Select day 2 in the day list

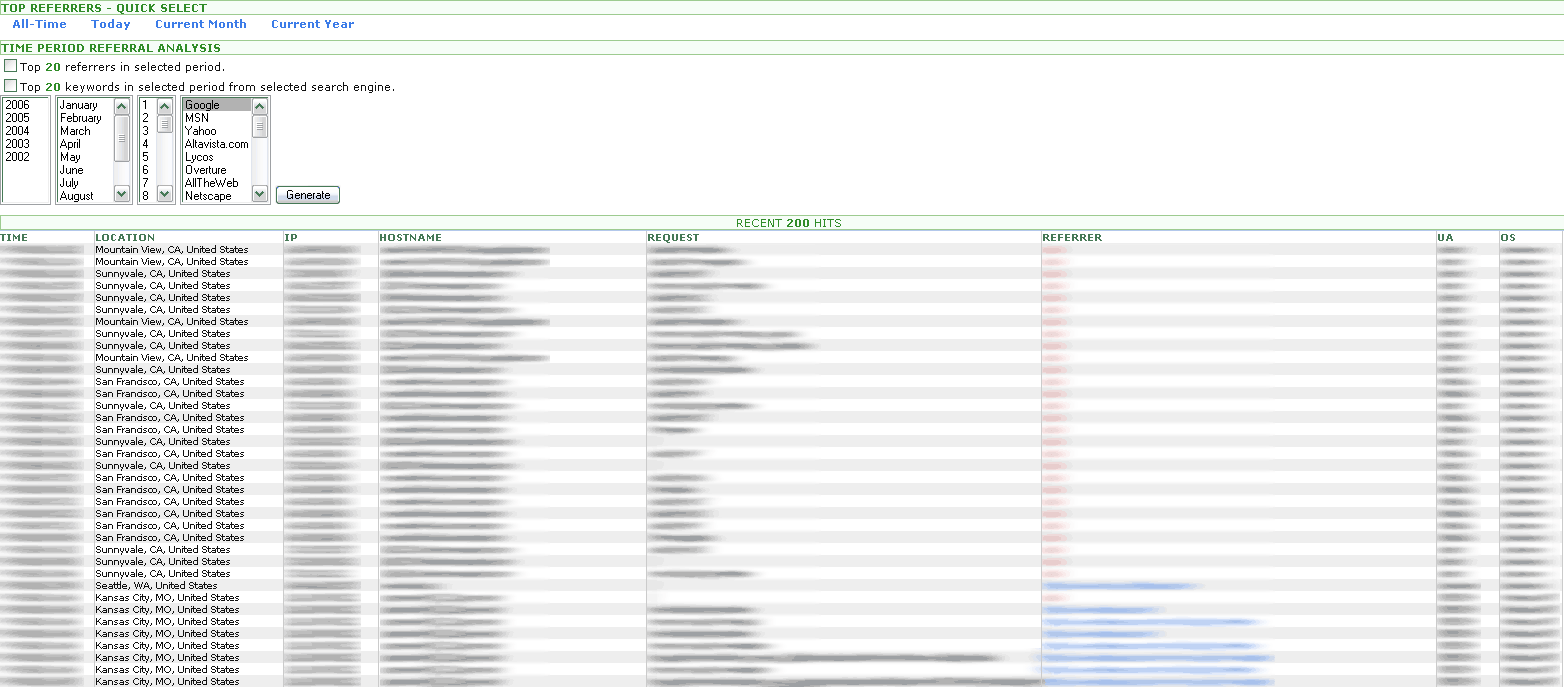tap(148, 118)
